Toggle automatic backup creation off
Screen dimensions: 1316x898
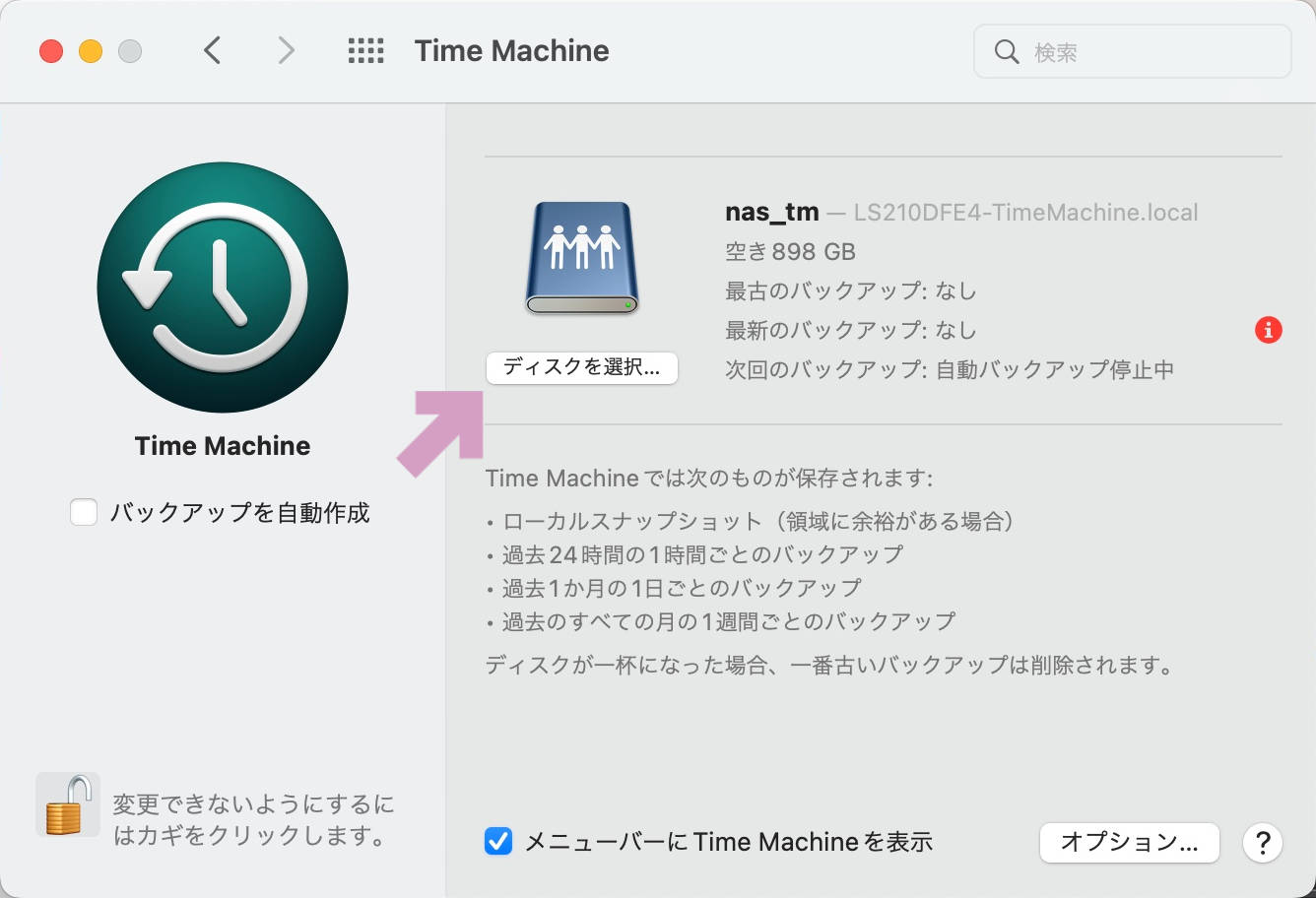tap(84, 512)
